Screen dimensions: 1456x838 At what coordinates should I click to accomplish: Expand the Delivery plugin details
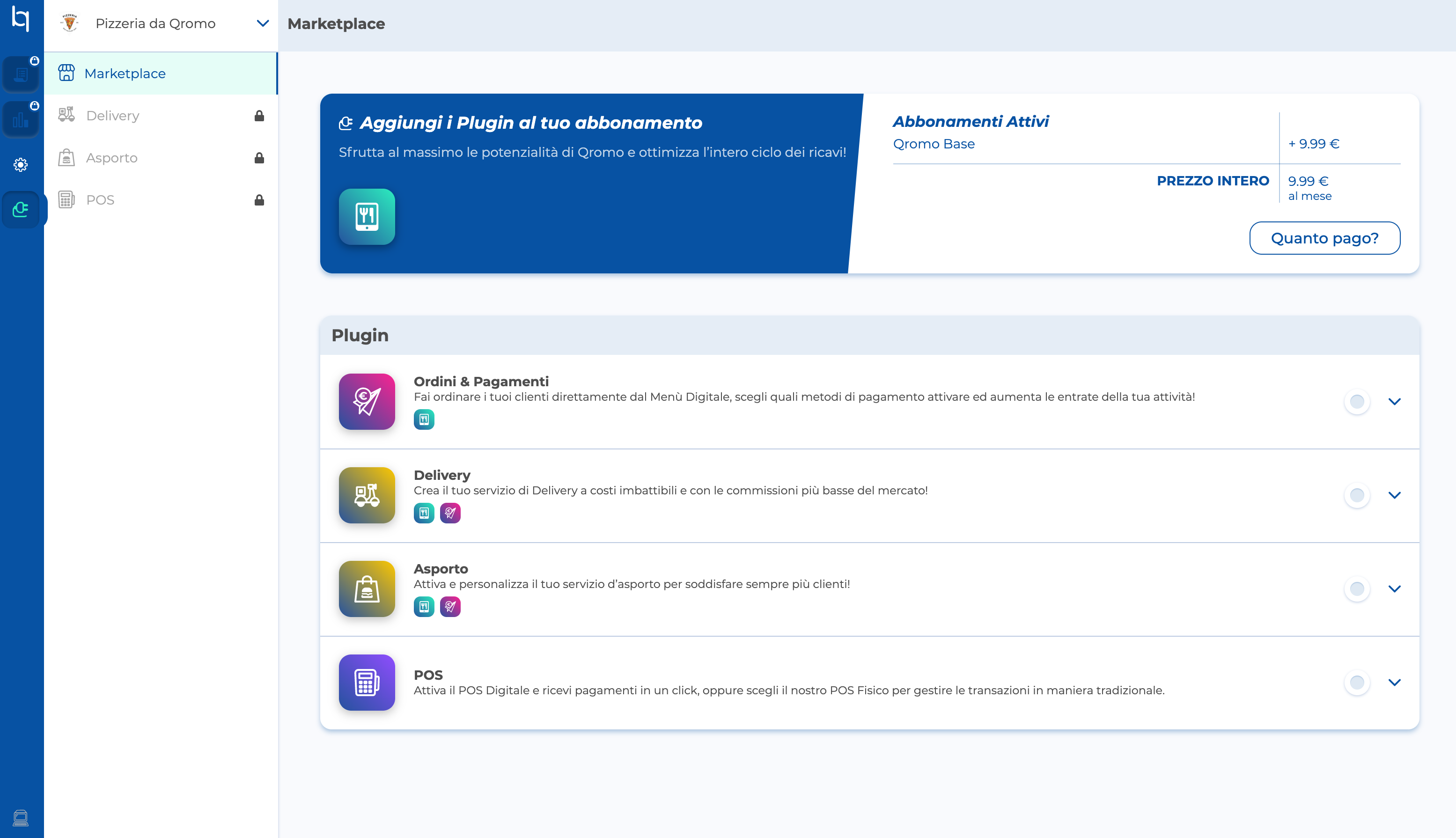(1394, 495)
